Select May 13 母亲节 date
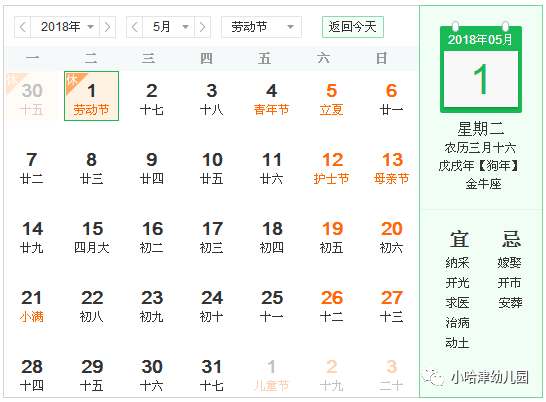The image size is (546, 402). coord(391,168)
